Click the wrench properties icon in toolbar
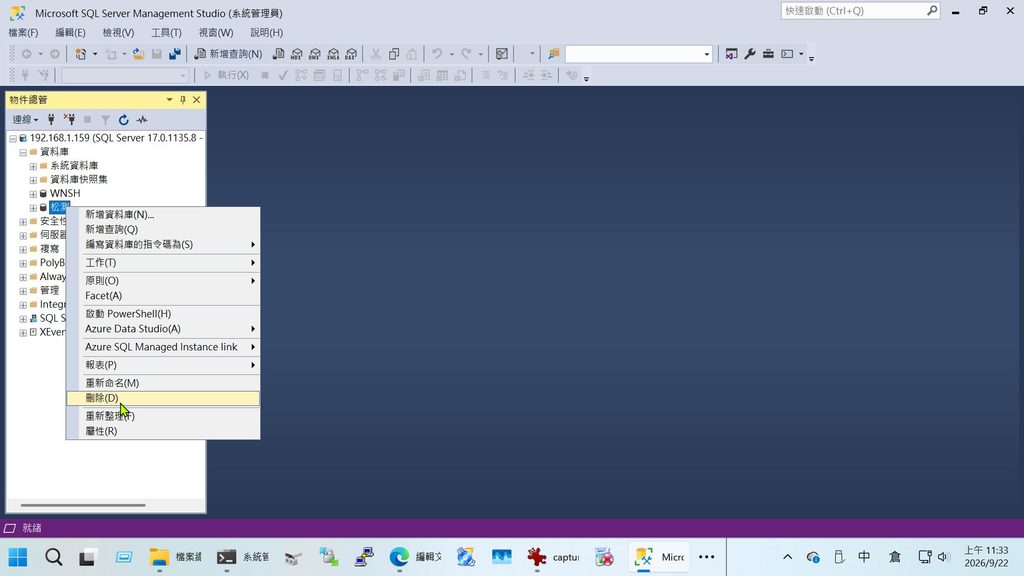 [750, 54]
